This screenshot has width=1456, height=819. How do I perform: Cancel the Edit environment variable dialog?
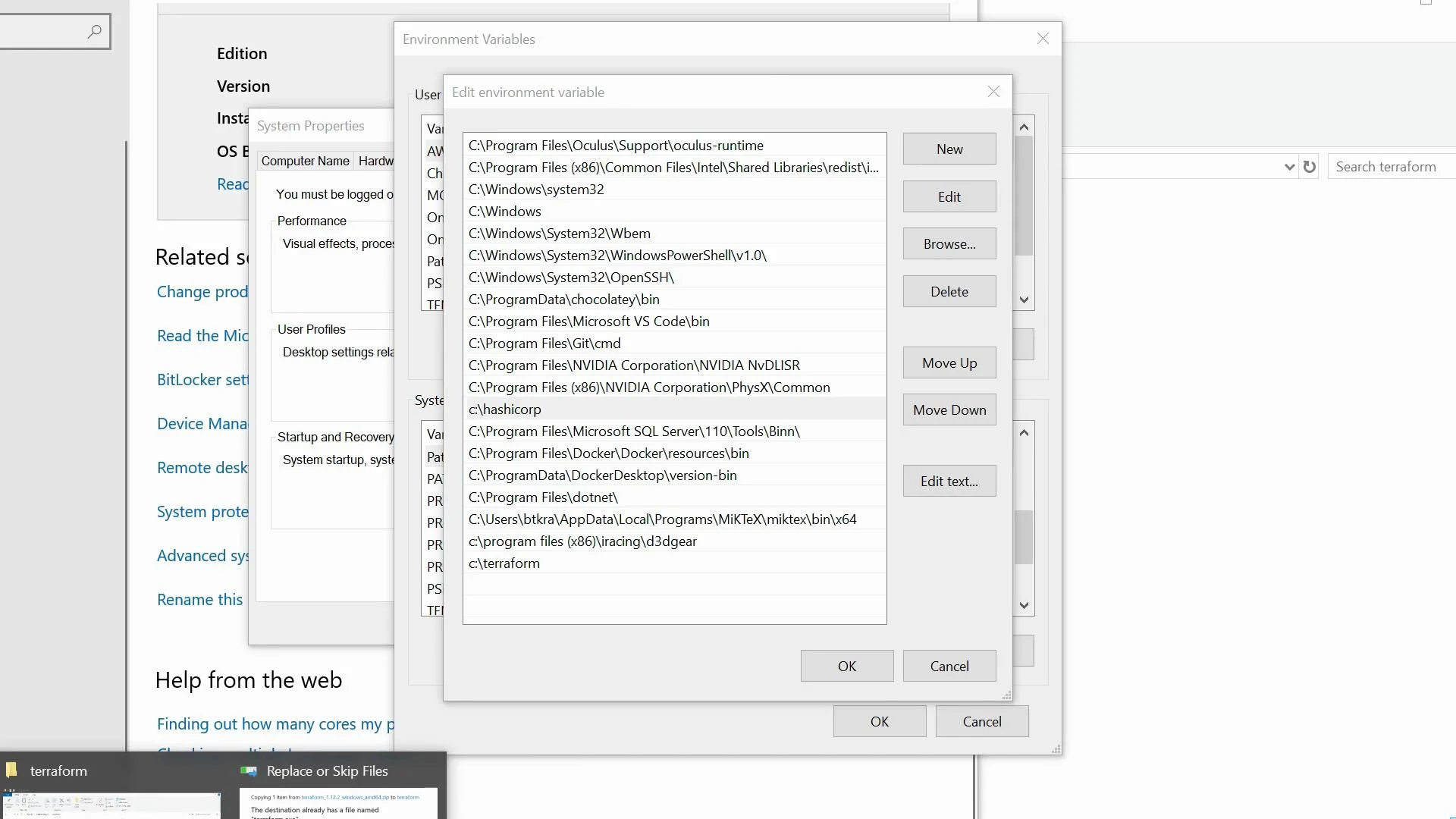pos(949,666)
